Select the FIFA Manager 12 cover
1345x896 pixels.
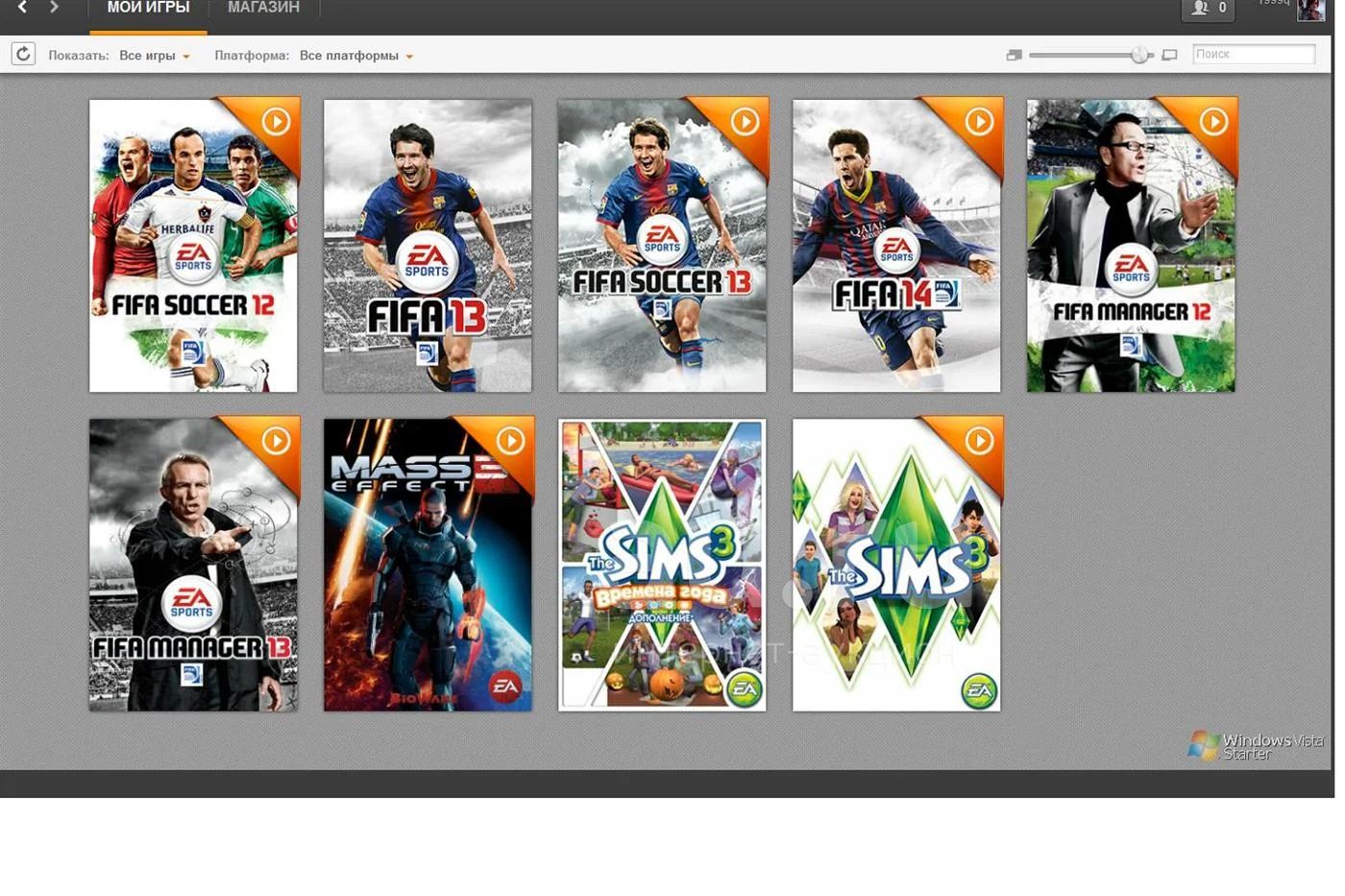click(1131, 246)
